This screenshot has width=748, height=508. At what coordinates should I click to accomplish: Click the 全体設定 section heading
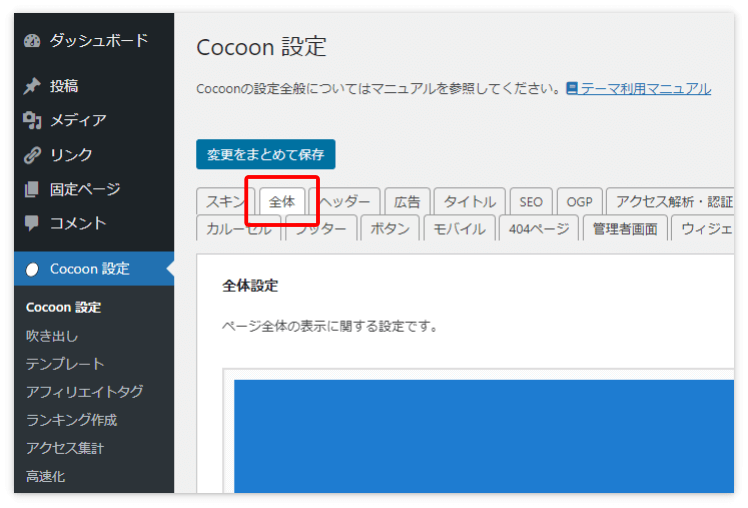pos(250,286)
